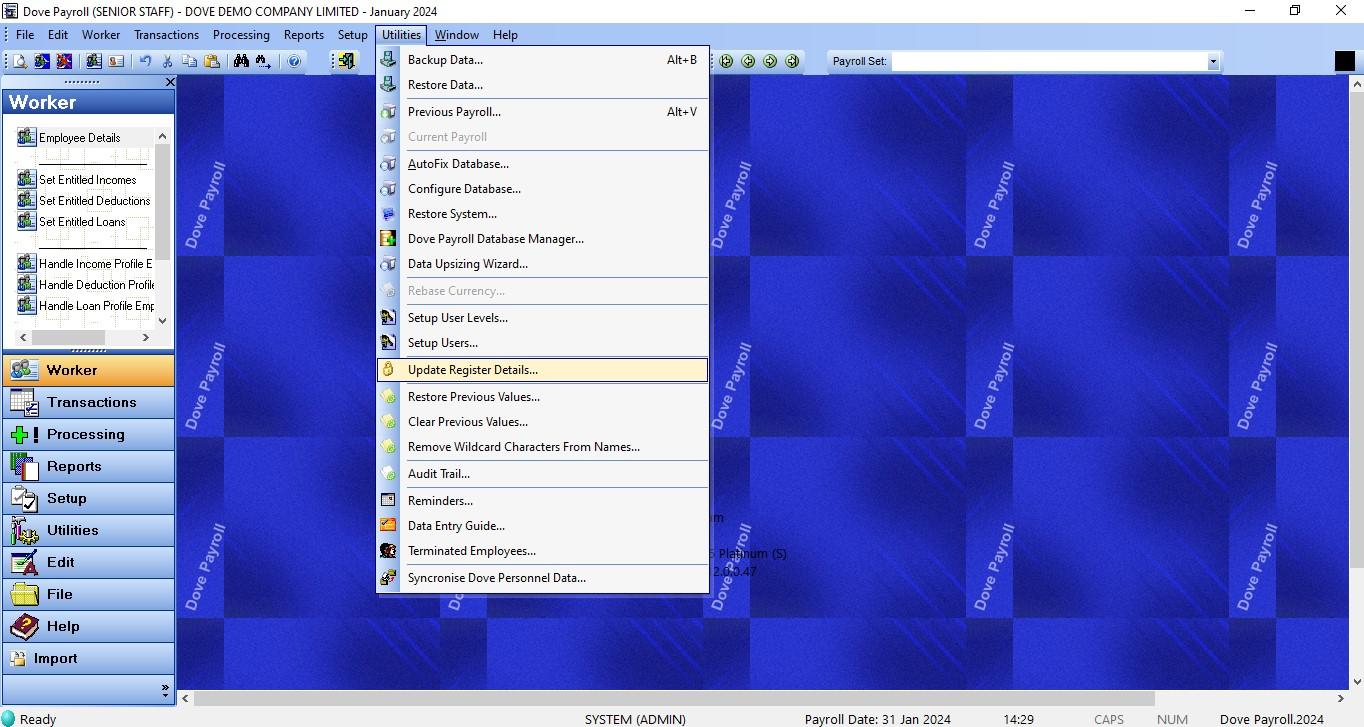This screenshot has width=1364, height=727.
Task: Choose Update Register Details menu entry
Action: pyautogui.click(x=543, y=370)
